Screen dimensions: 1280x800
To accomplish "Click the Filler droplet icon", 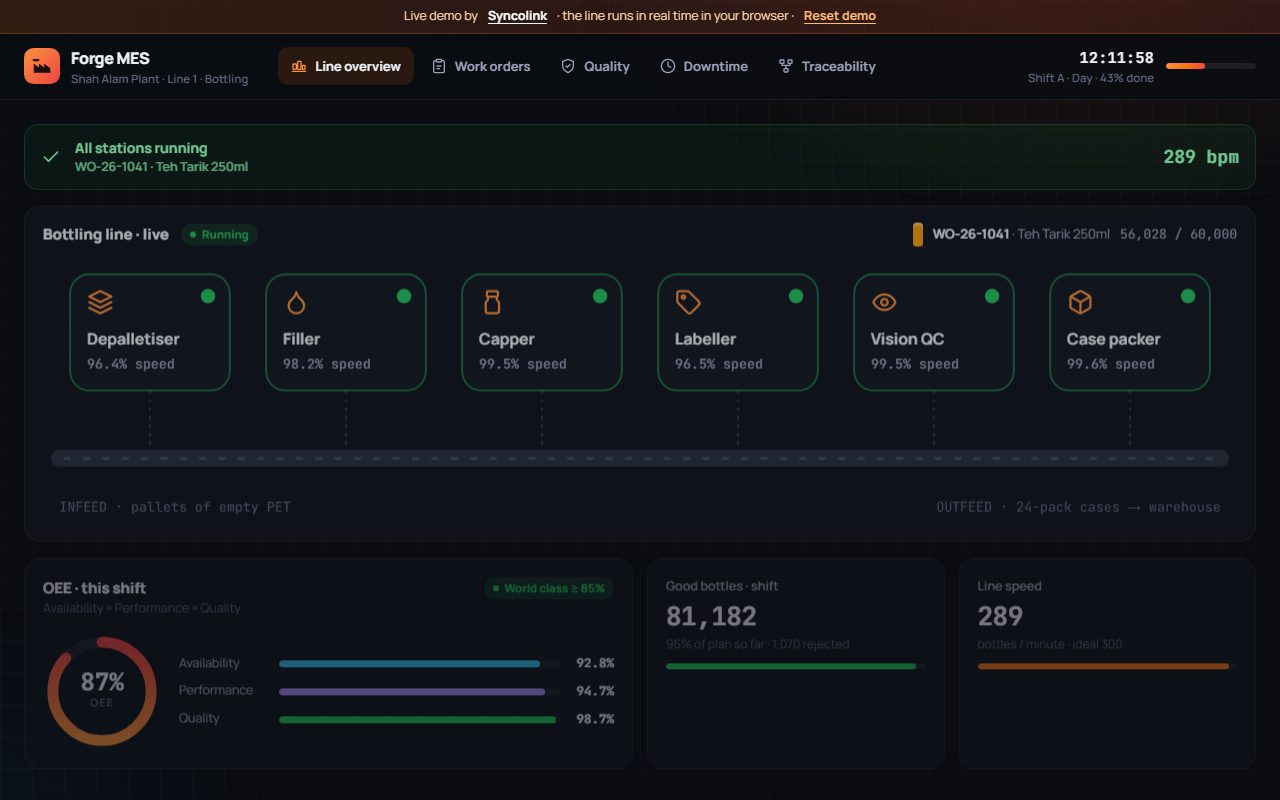I will [296, 302].
